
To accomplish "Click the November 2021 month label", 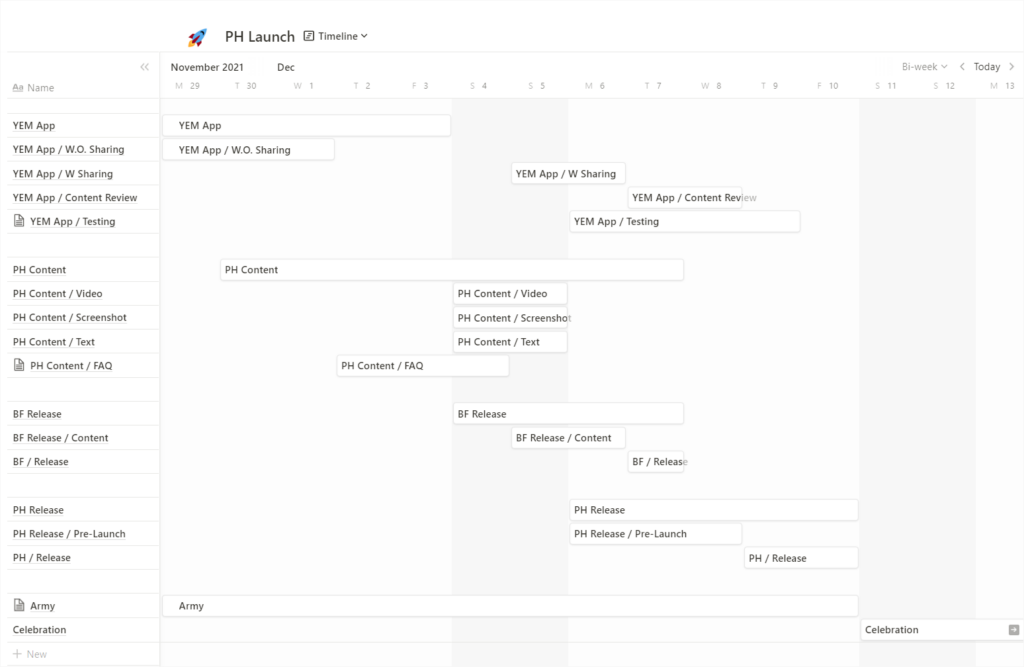I will point(207,67).
